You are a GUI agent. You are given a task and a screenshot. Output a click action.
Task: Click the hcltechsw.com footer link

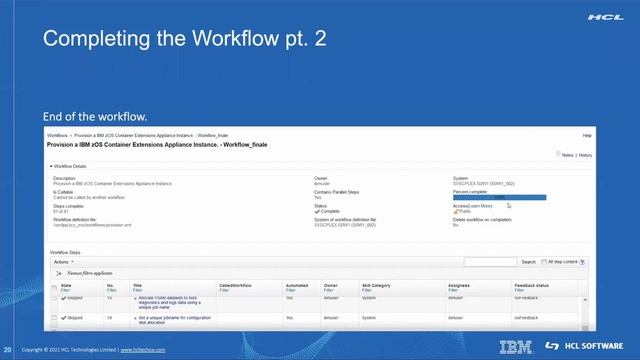[x=143, y=350]
